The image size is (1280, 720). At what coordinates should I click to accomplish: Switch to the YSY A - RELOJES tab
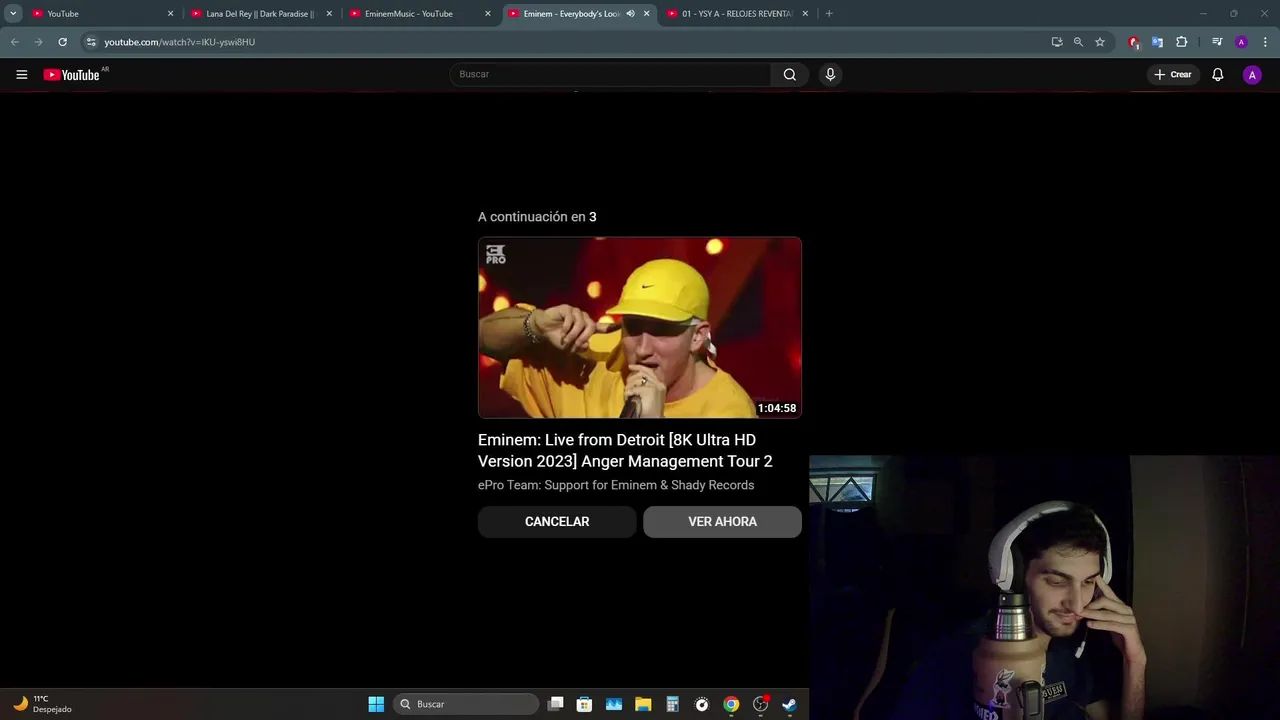tap(737, 14)
